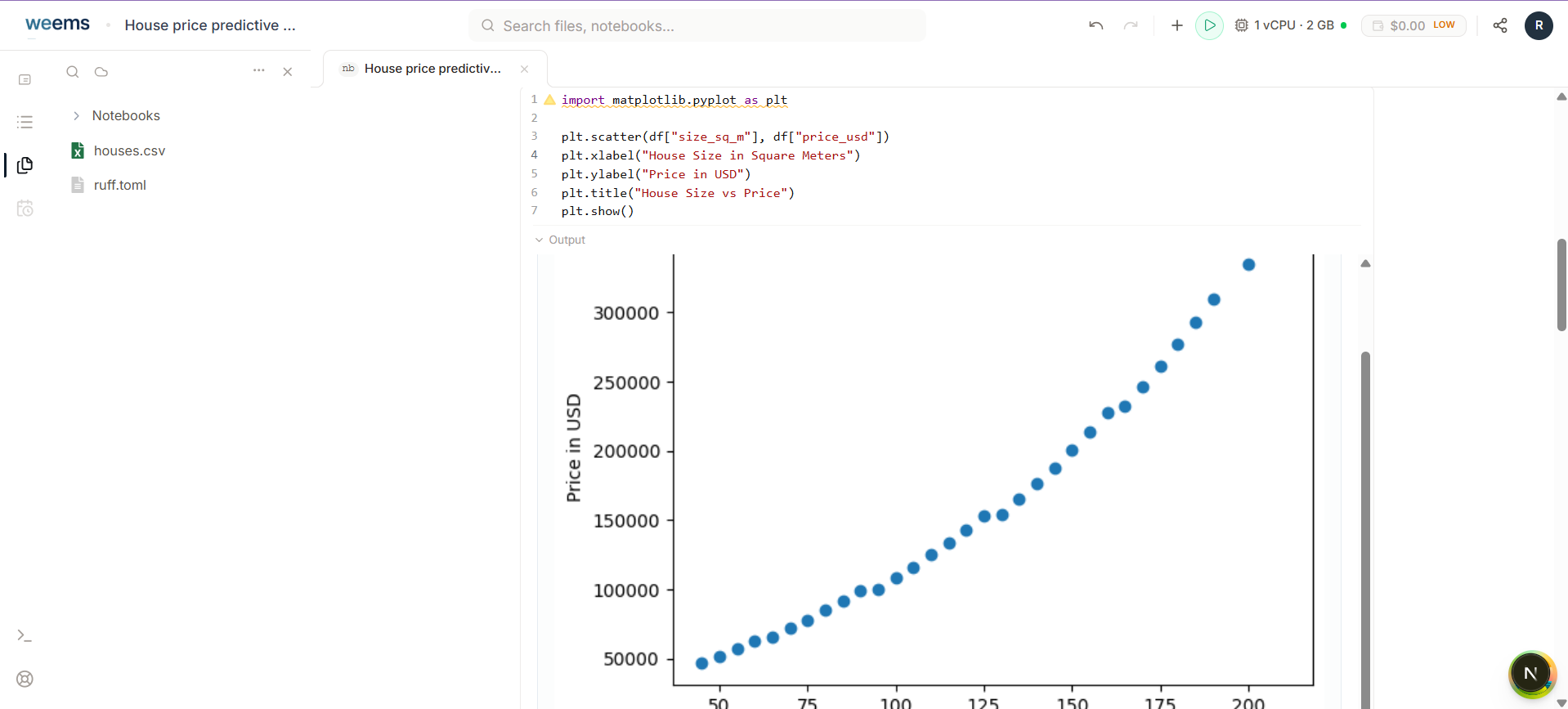The height and width of the screenshot is (709, 1568).
Task: Click the import matplotlib code line
Action: tap(674, 100)
